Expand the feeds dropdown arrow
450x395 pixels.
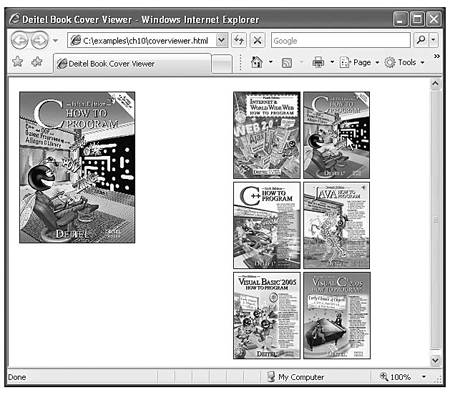point(302,62)
